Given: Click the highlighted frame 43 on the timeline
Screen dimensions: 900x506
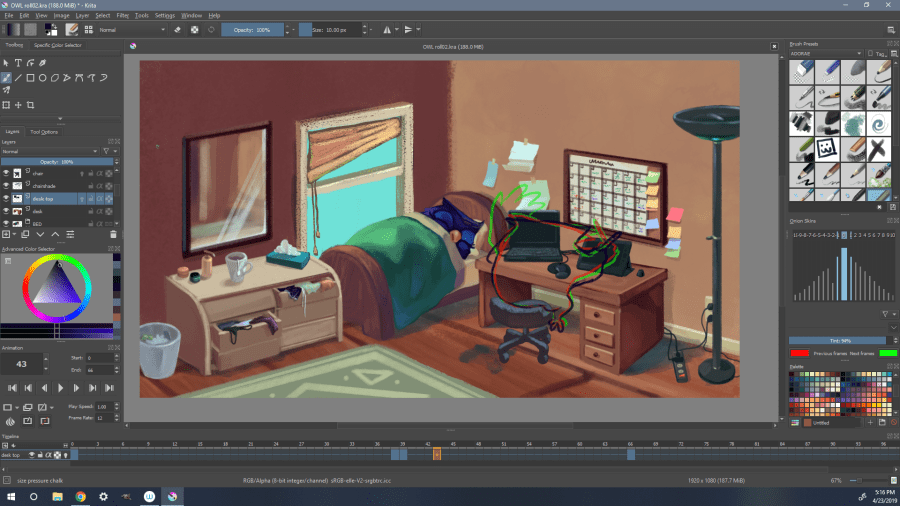Looking at the screenshot, I should pyautogui.click(x=436, y=454).
